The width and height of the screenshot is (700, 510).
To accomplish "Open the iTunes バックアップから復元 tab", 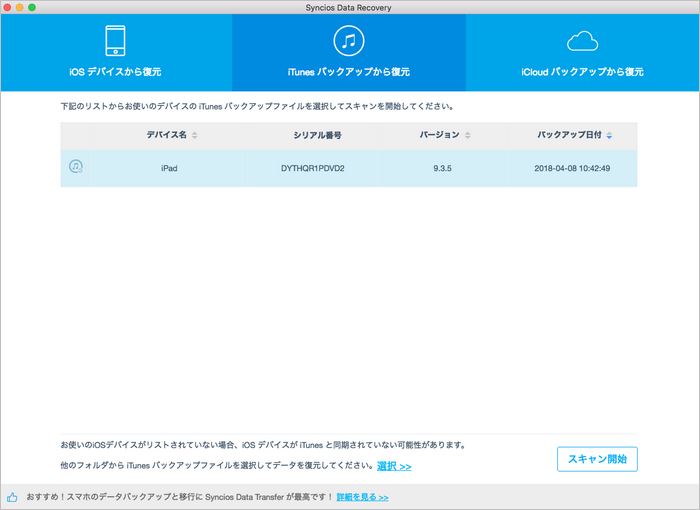I will click(x=349, y=53).
